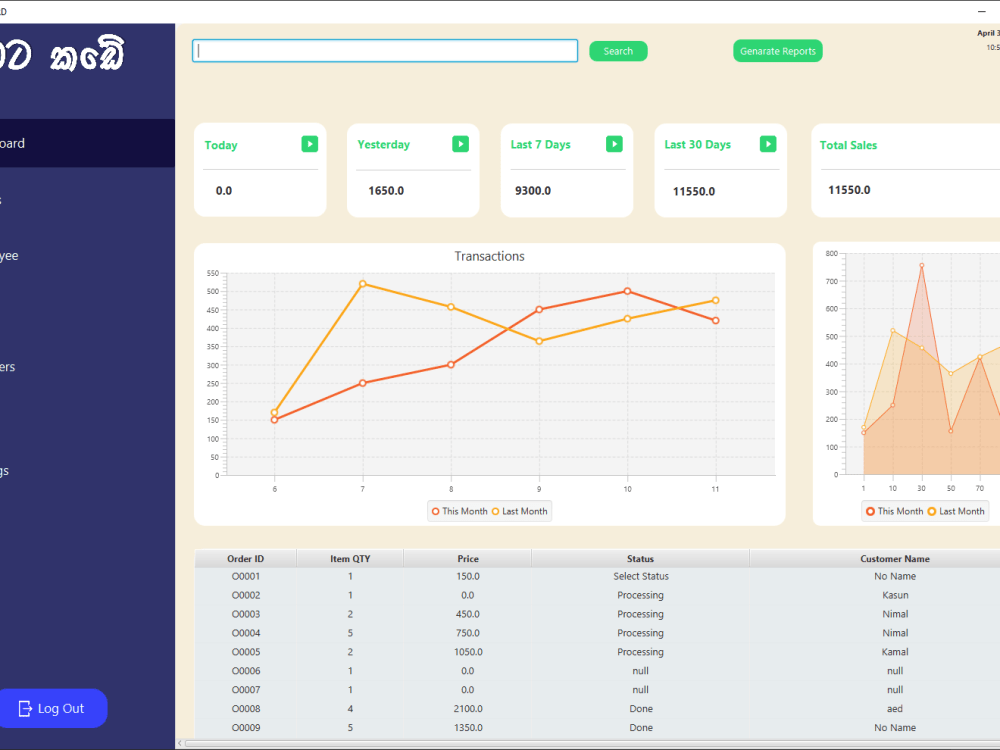This screenshot has width=1000, height=750.
Task: Open details via the Last 7 Days arrow icon
Action: (614, 144)
